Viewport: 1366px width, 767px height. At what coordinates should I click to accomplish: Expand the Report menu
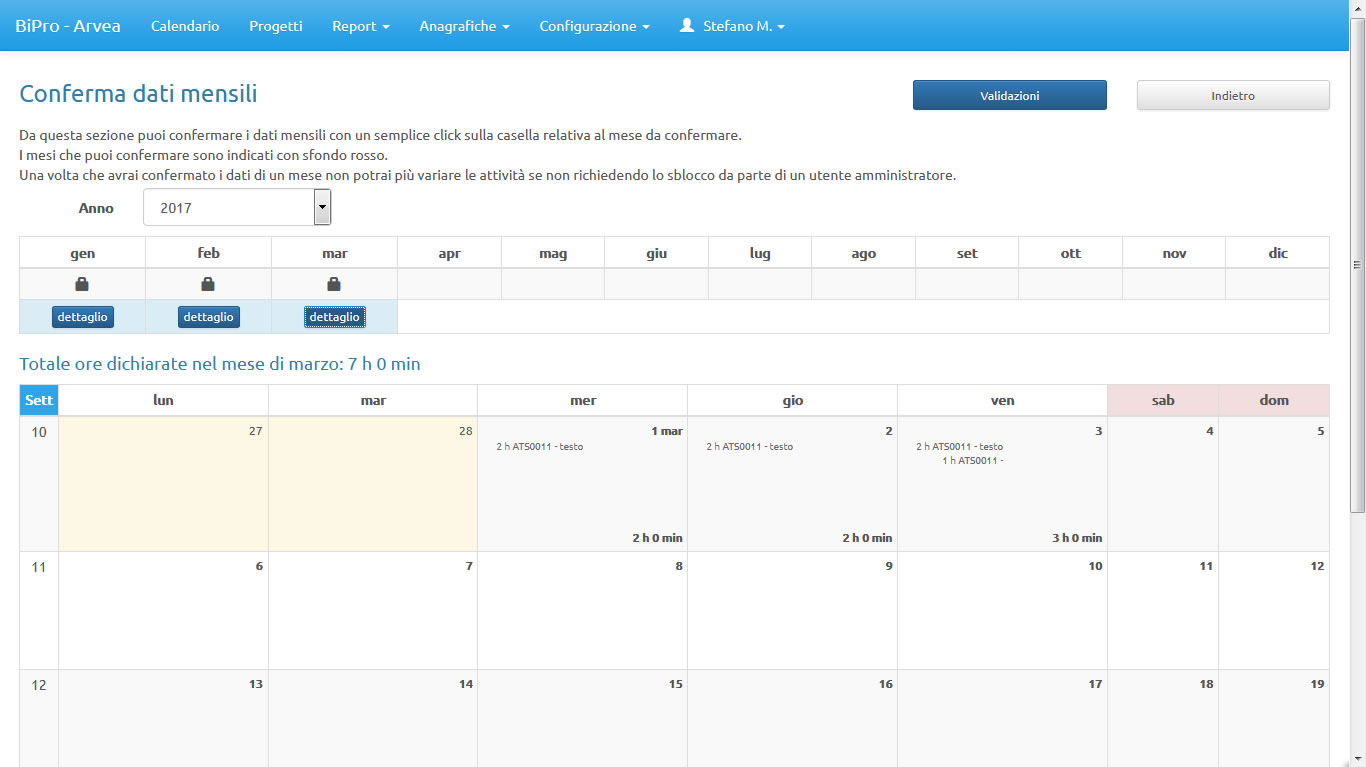pyautogui.click(x=360, y=26)
